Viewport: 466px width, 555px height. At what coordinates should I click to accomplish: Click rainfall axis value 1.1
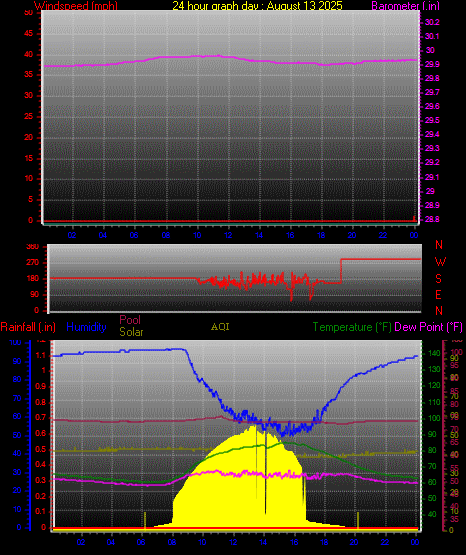pos(41,355)
